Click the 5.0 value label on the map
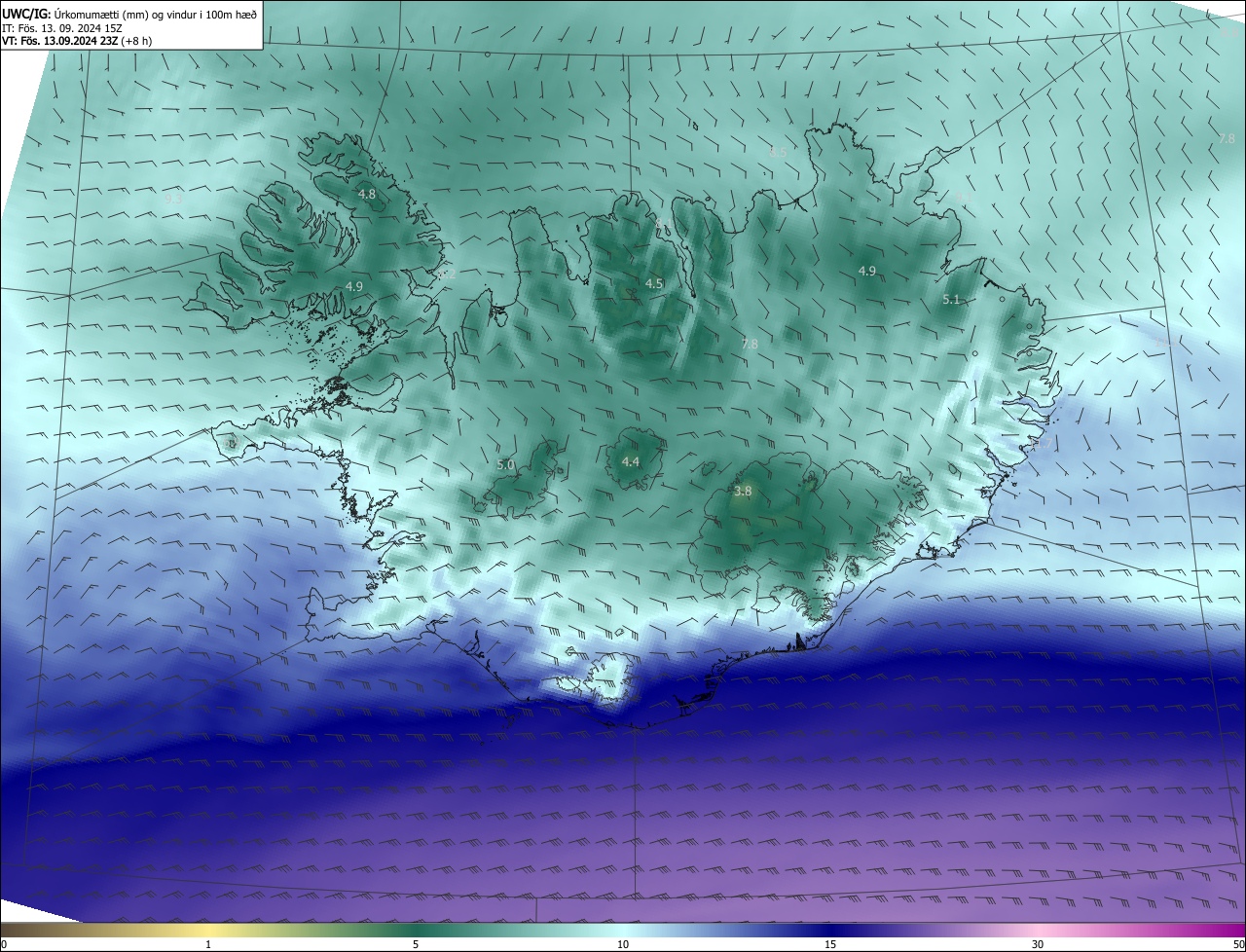 click(x=505, y=465)
